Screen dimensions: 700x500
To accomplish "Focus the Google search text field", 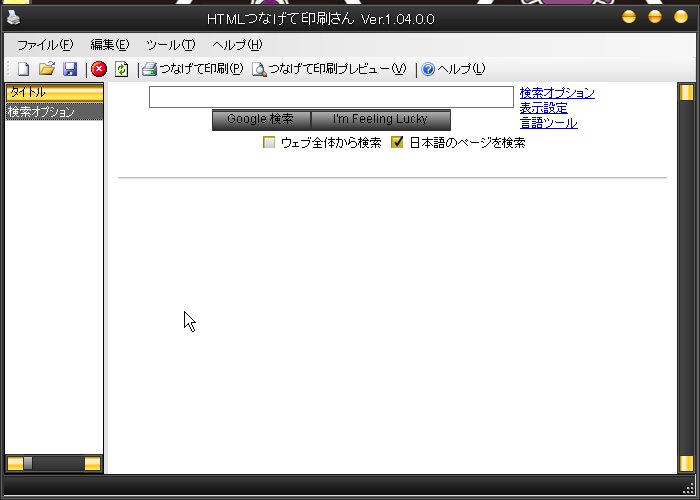I will click(331, 97).
